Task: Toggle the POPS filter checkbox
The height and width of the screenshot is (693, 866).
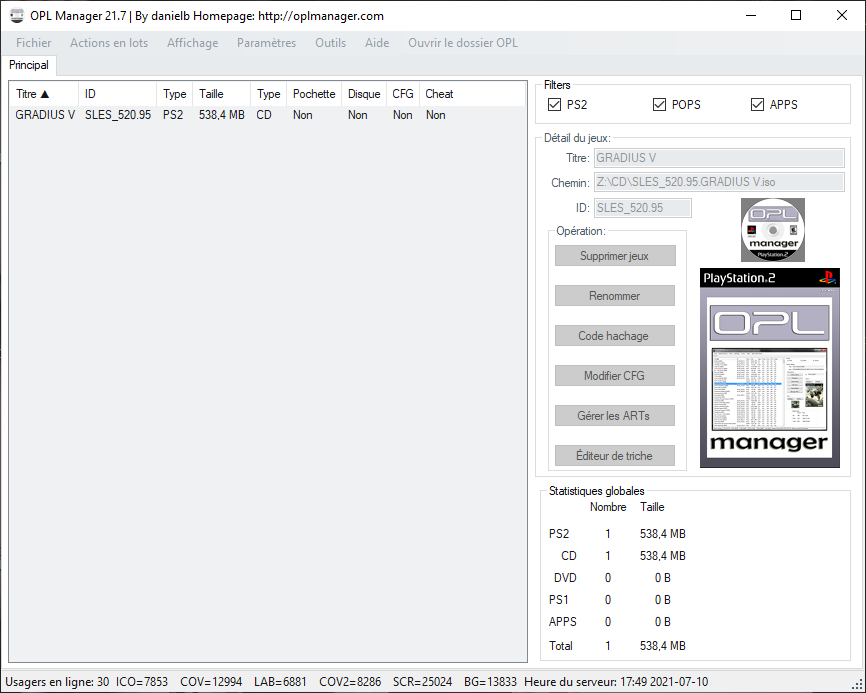Action: [659, 104]
